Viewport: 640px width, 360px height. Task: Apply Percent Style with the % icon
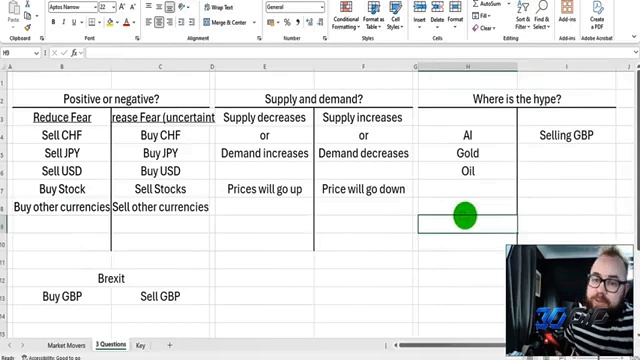tap(287, 22)
